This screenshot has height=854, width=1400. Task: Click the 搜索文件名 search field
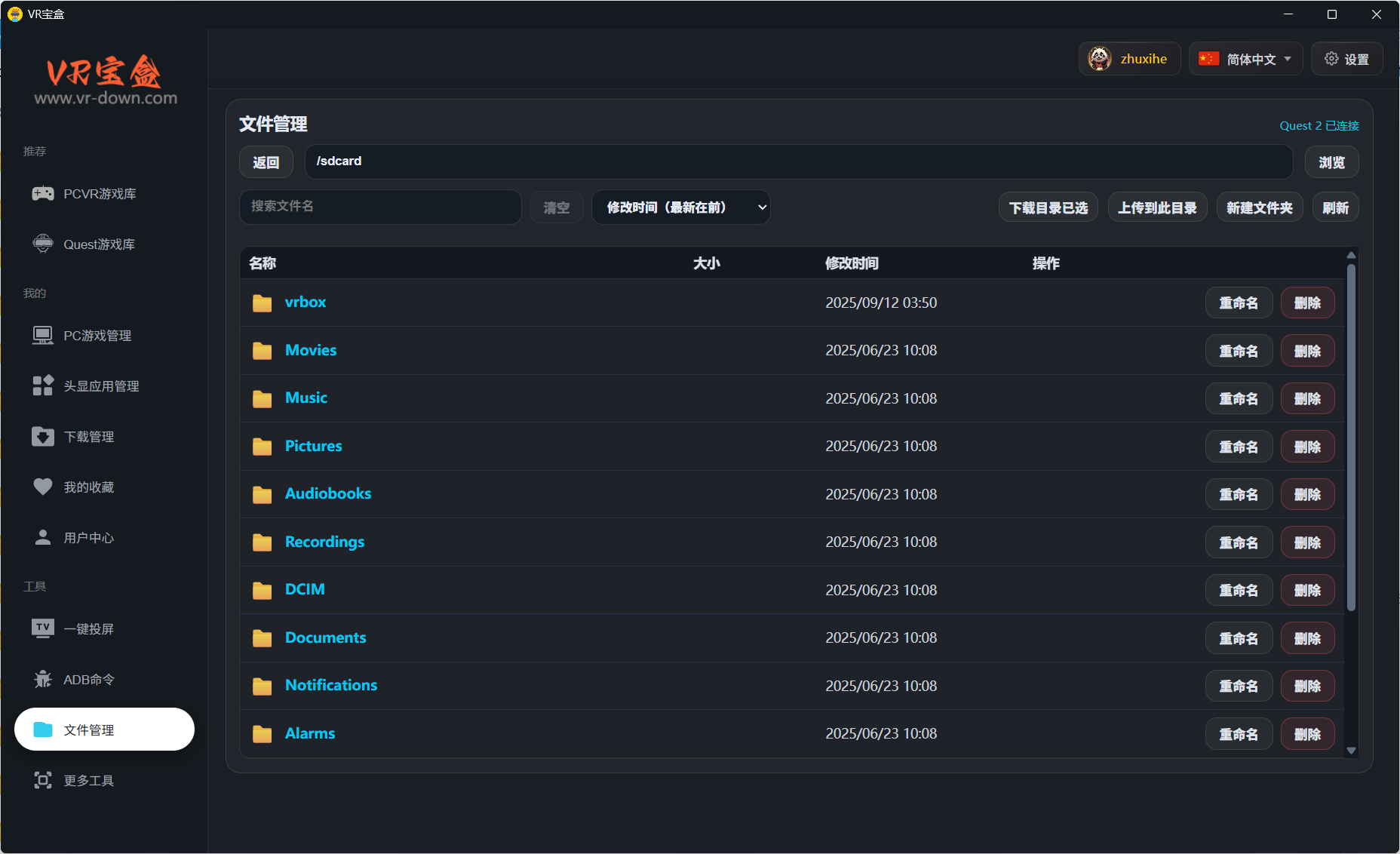[x=380, y=207]
